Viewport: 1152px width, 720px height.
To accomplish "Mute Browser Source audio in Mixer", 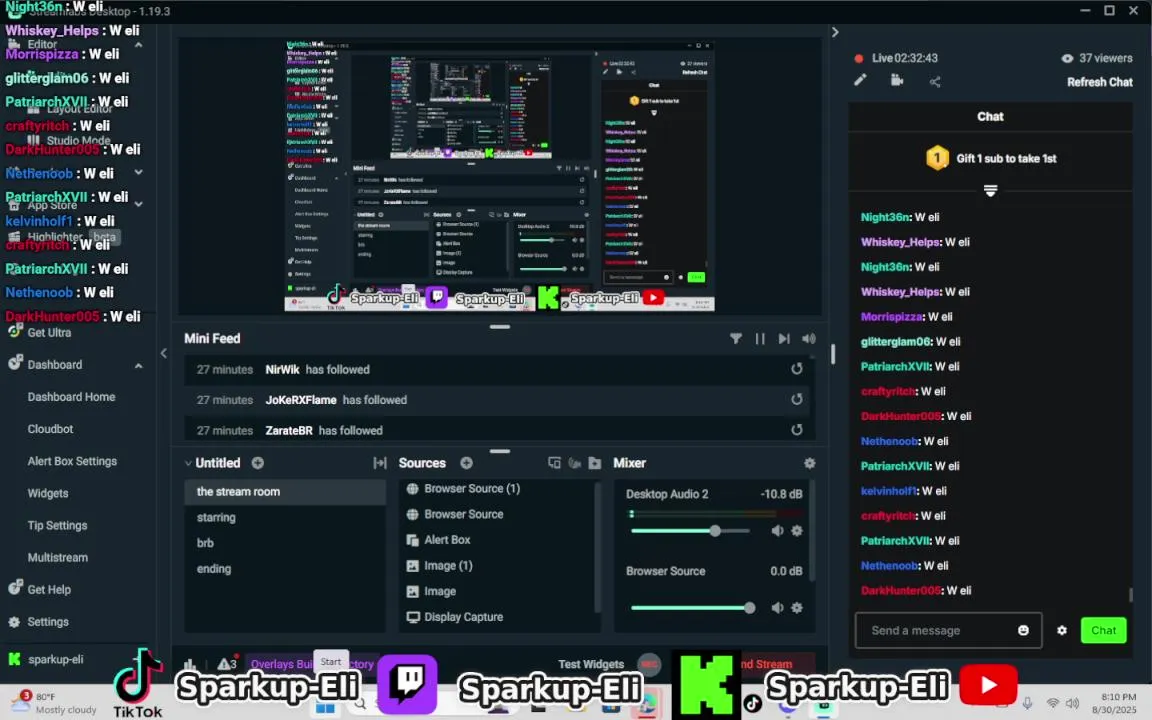I will click(777, 608).
